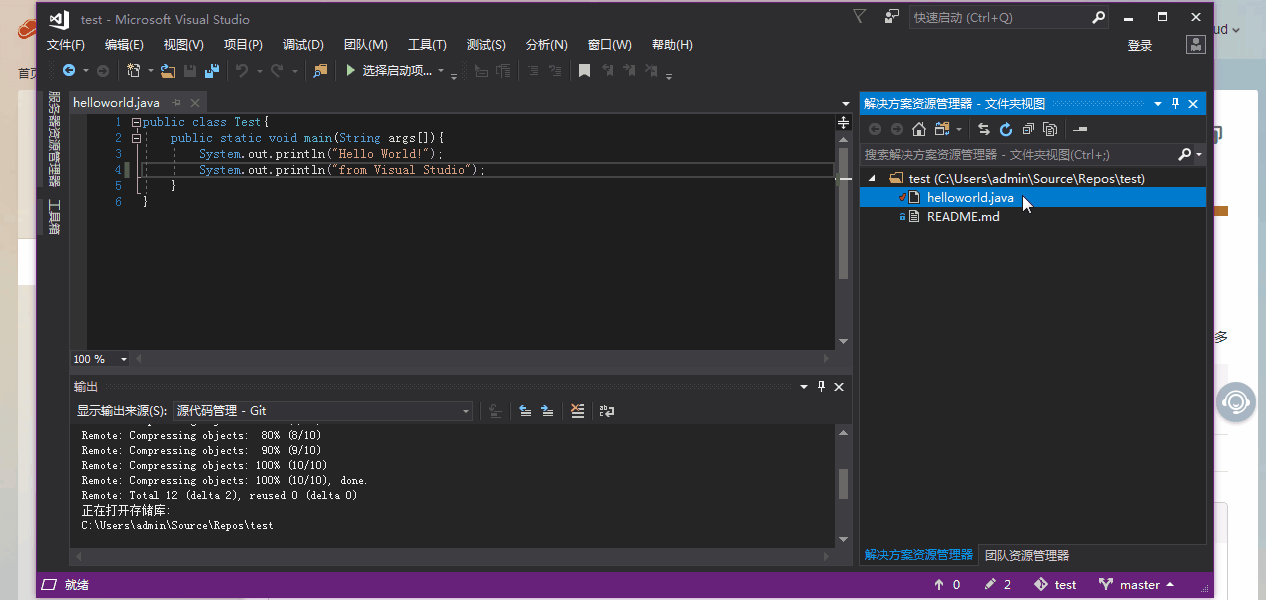Click the Visual Studio logo in title bar

[59, 19]
